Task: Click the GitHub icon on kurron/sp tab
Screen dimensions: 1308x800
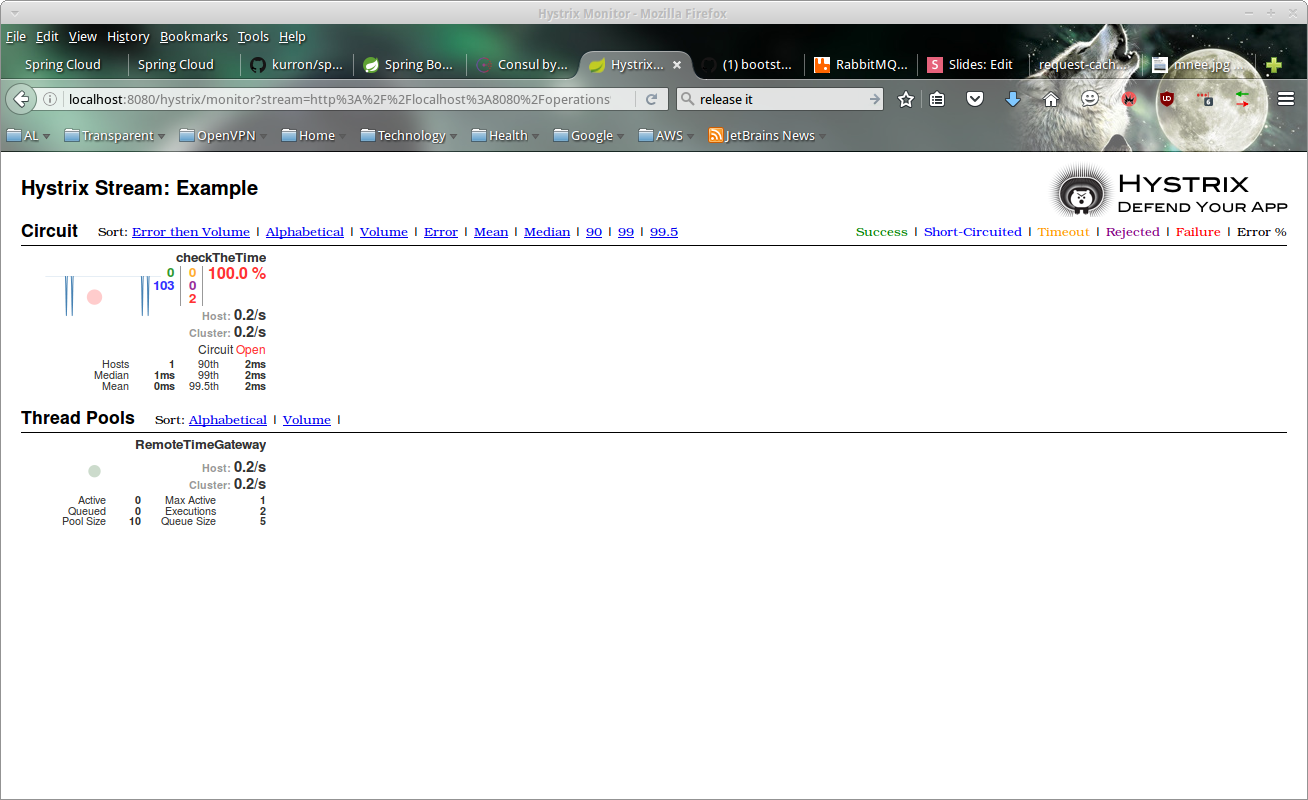Action: click(x=258, y=65)
